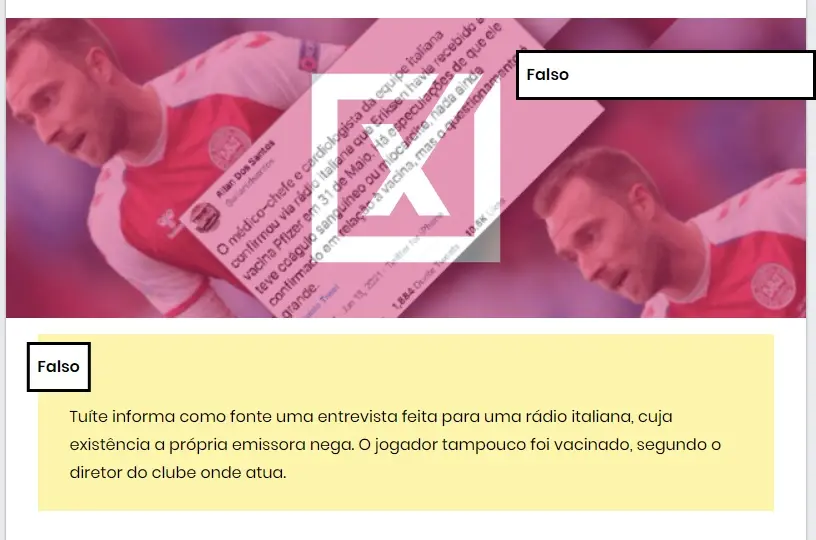Viewport: 816px width, 540px height.
Task: Click the gray folded corner of the logo
Action: pos(482,243)
